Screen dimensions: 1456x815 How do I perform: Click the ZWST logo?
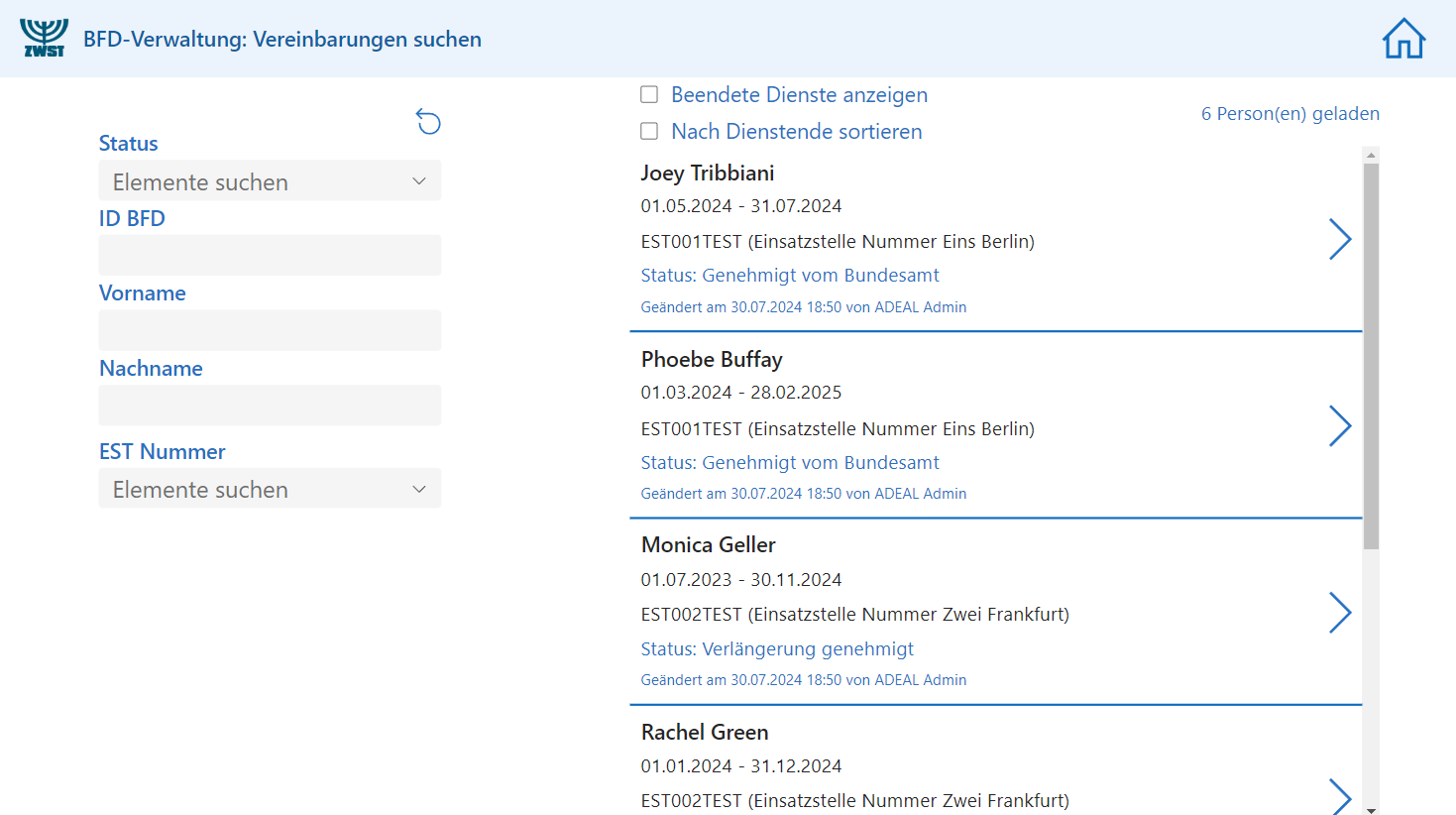coord(44,39)
